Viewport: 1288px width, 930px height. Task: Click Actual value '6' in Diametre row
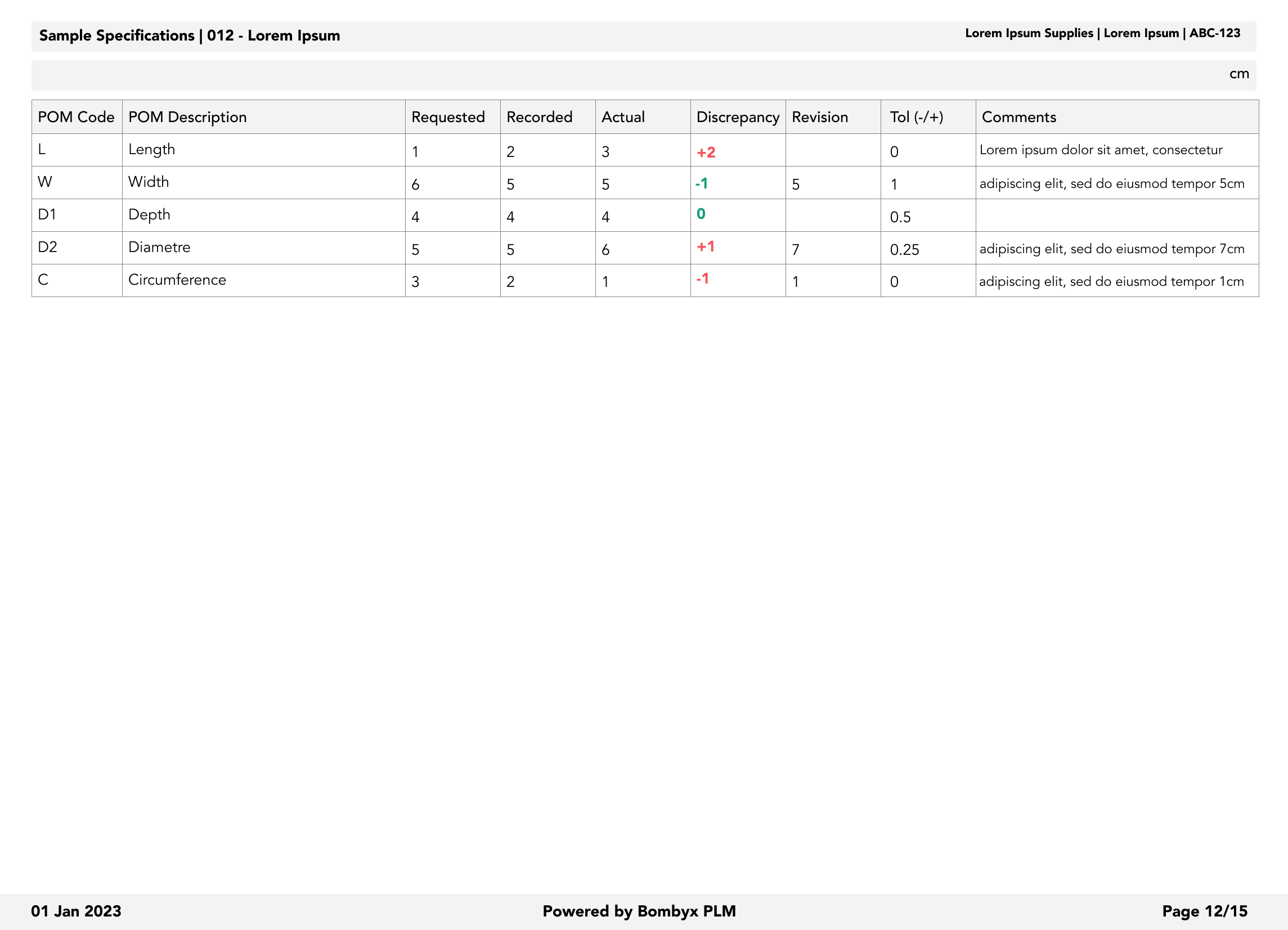pos(605,250)
